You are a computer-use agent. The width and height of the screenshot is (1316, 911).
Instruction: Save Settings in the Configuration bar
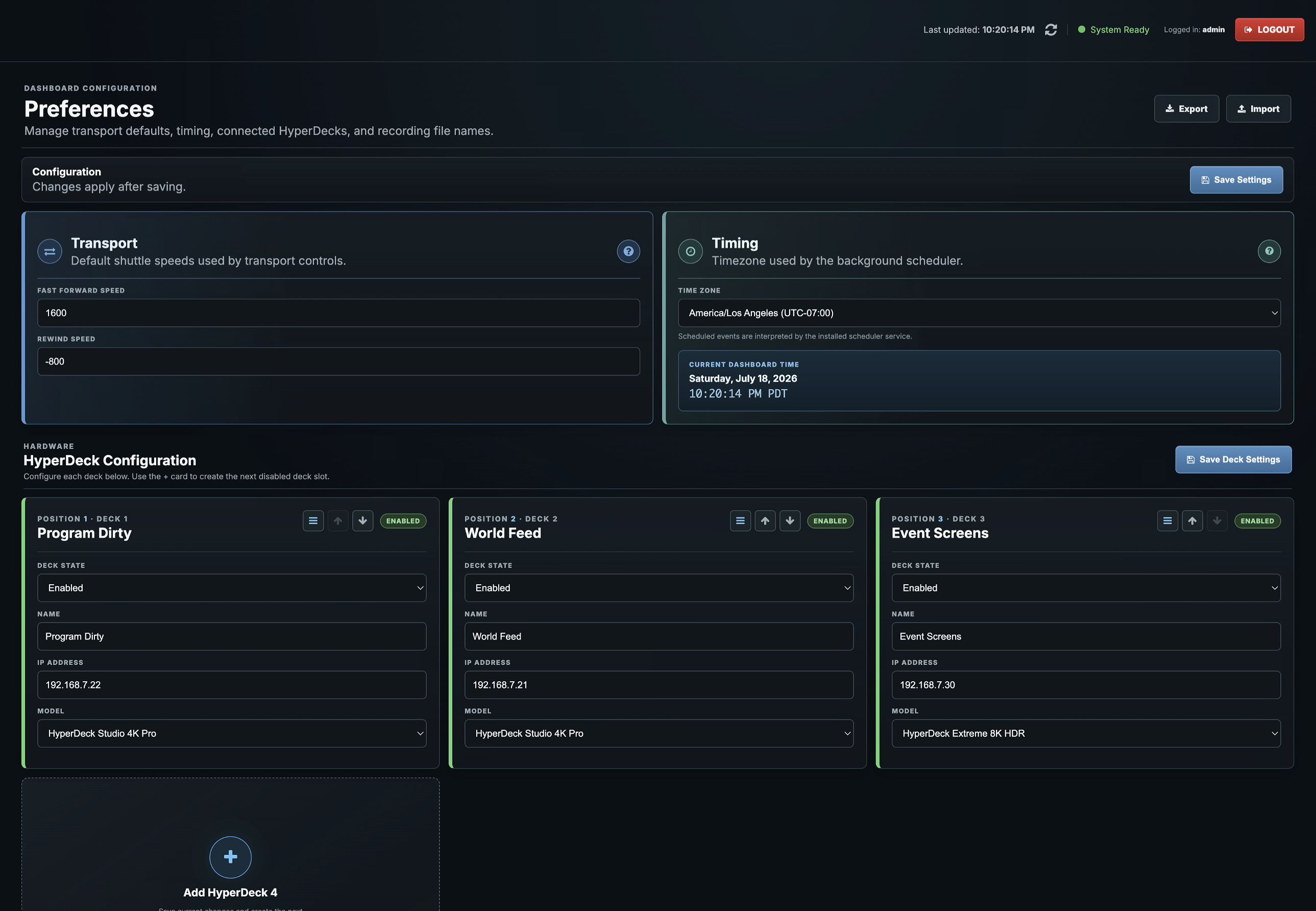[1236, 180]
